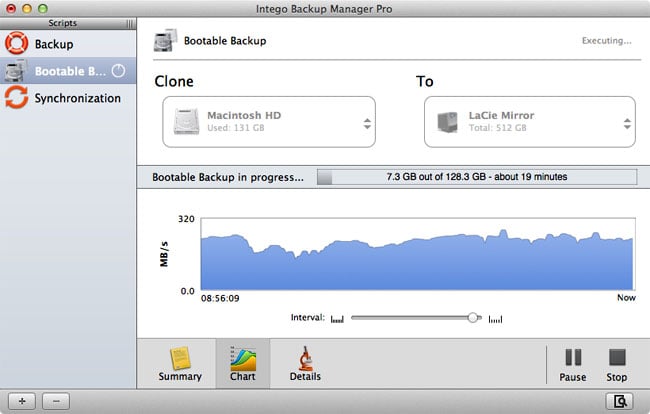Click the backup progress bar
This screenshot has height=414, width=650.
point(477,177)
